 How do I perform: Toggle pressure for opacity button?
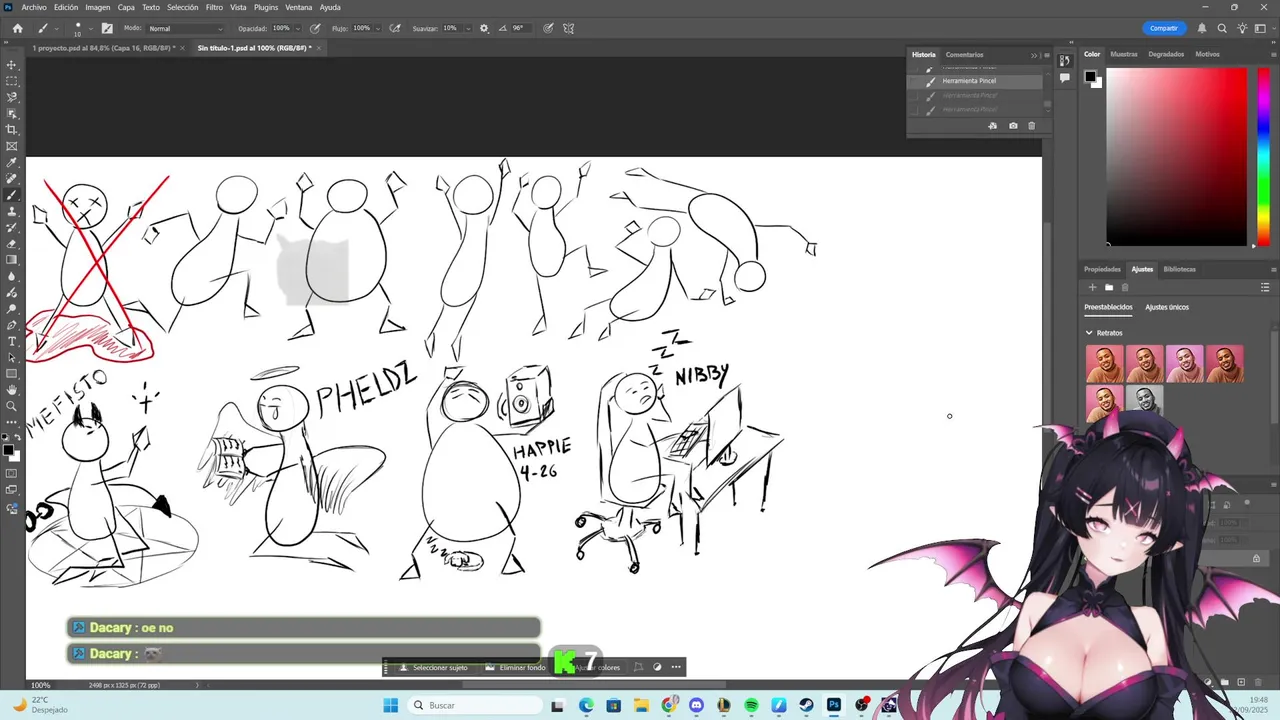point(316,28)
